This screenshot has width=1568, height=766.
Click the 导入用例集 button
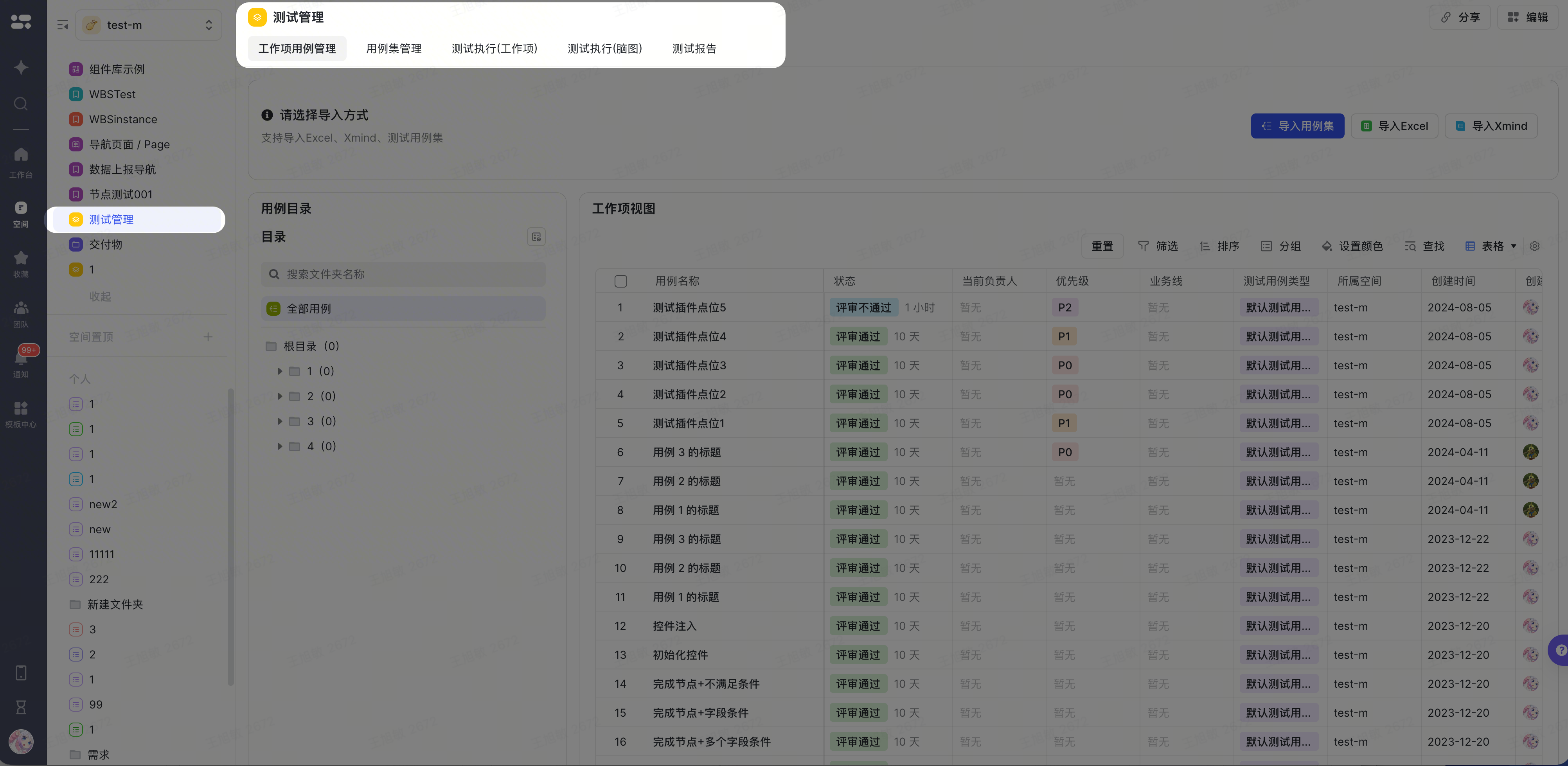pyautogui.click(x=1297, y=126)
